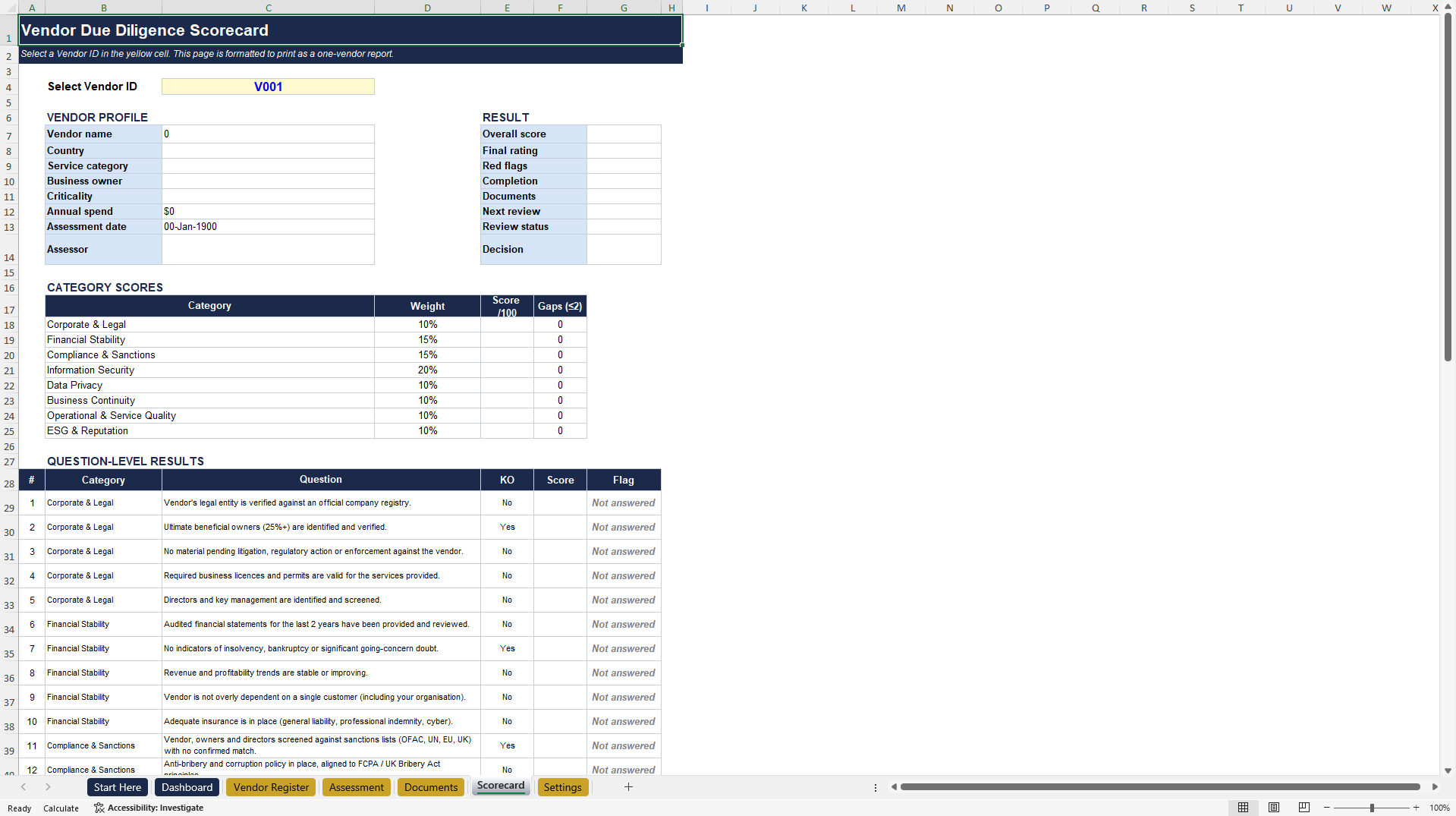Click the horizontal scrollbar thumb
1456x816 pixels.
click(1160, 787)
